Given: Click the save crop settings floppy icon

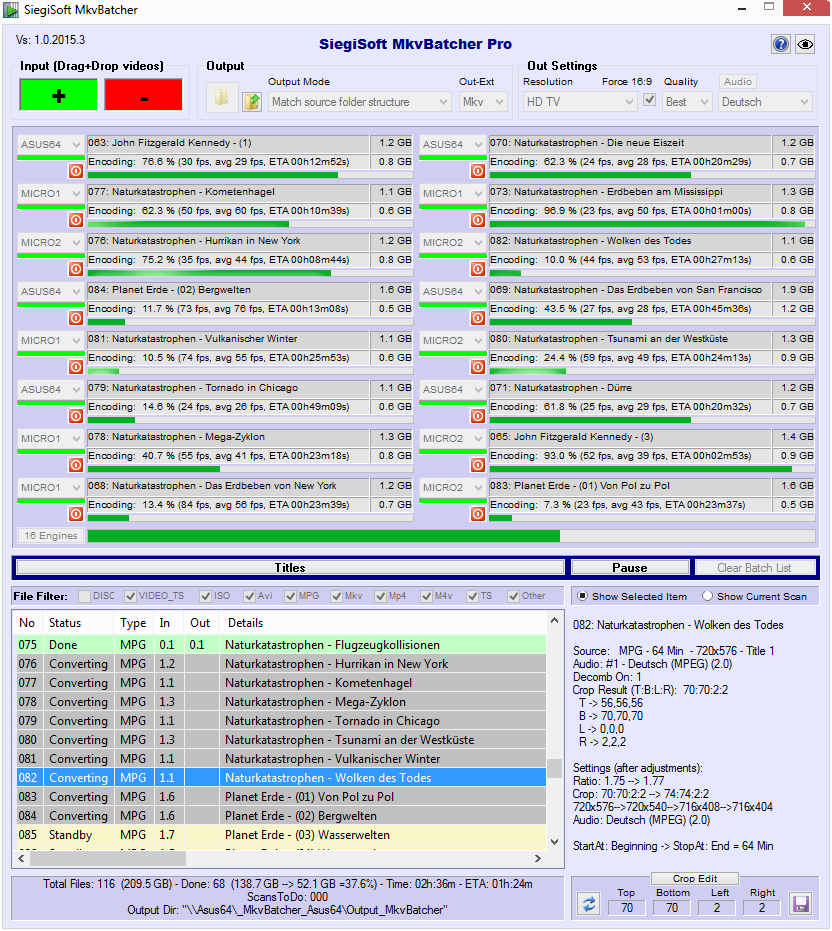Looking at the screenshot, I should click(x=801, y=904).
